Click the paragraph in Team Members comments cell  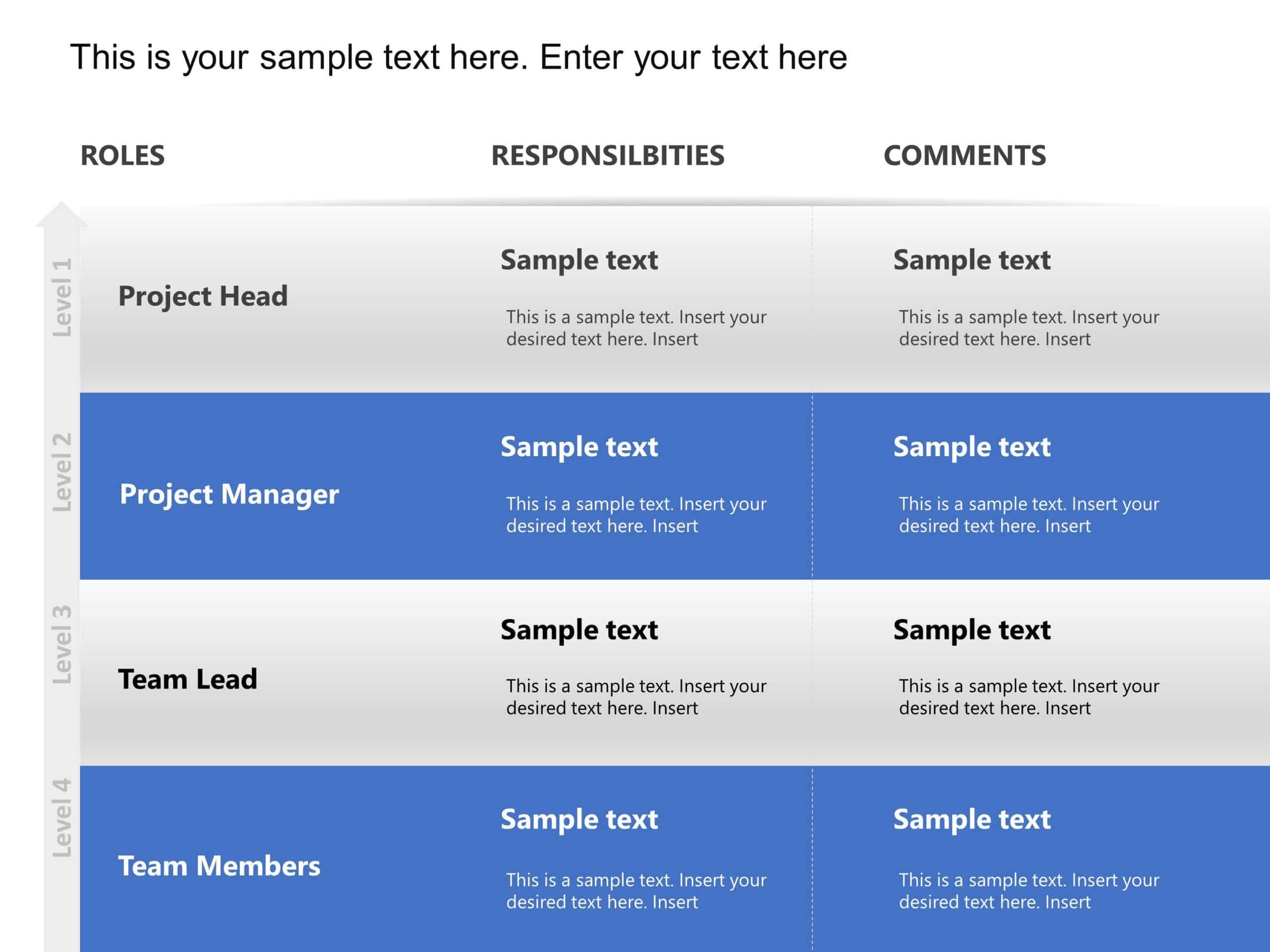pyautogui.click(x=1029, y=891)
